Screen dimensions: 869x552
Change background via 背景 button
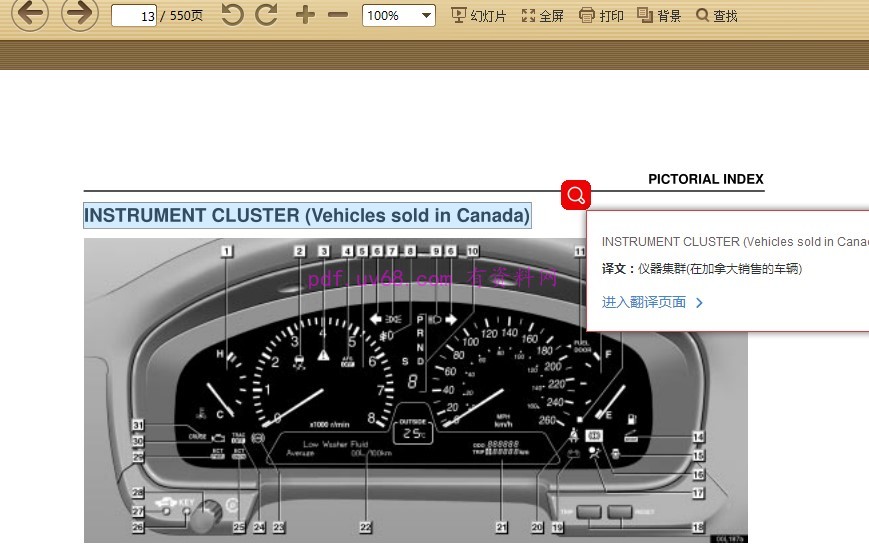pyautogui.click(x=660, y=16)
